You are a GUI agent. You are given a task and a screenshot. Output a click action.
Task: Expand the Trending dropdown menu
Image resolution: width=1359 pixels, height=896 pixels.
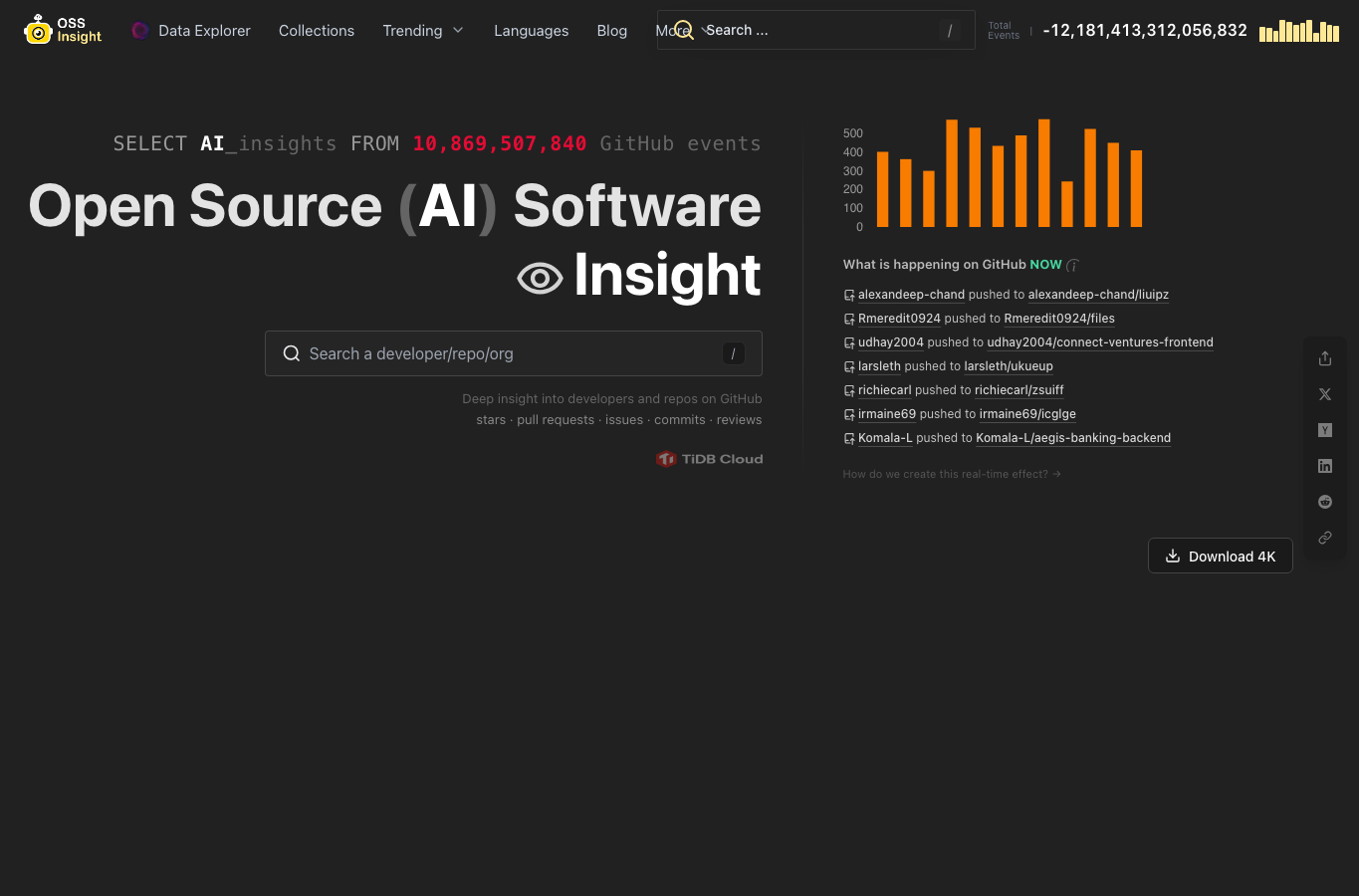(x=423, y=31)
